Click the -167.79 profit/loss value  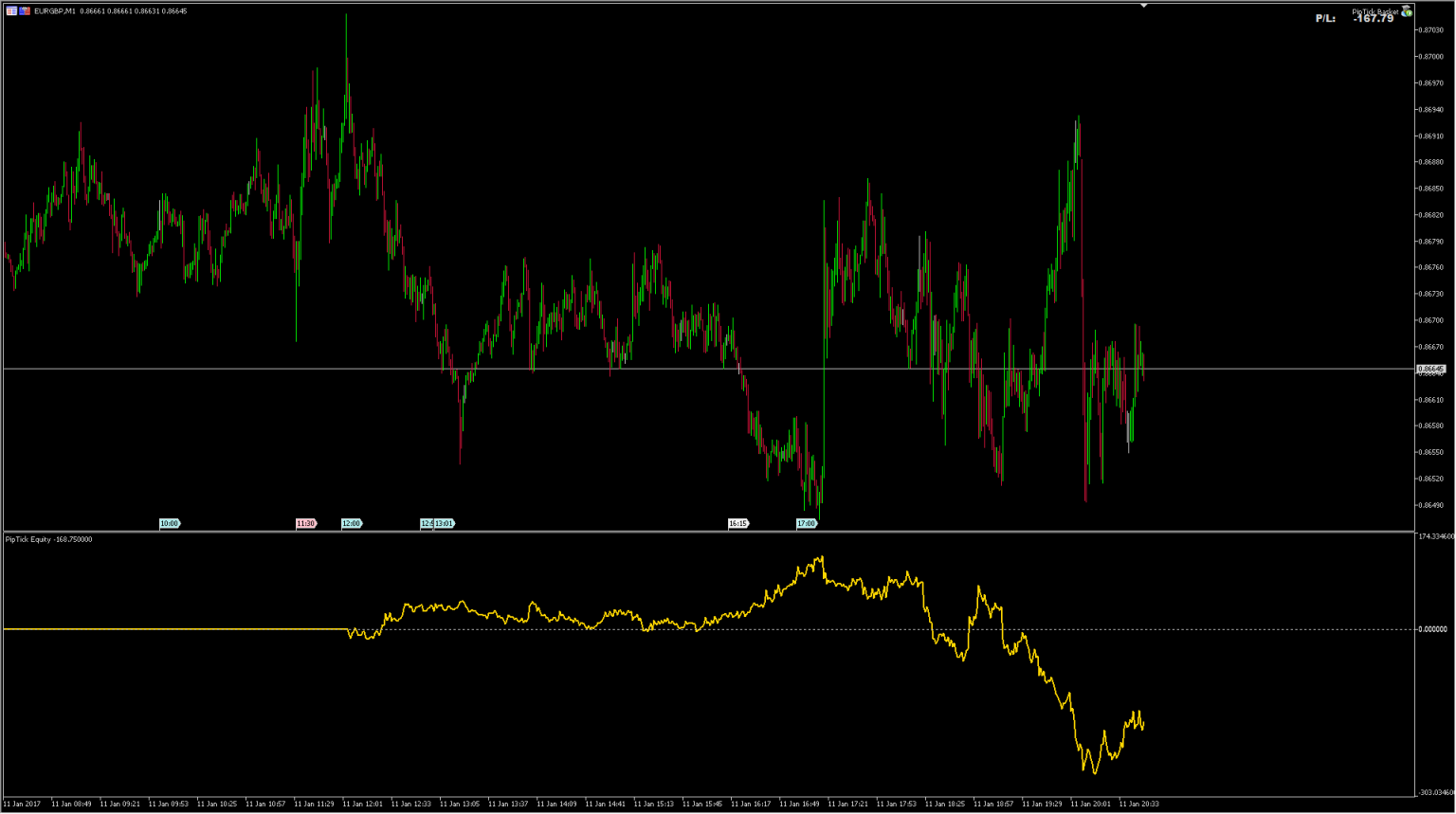pyautogui.click(x=1374, y=19)
